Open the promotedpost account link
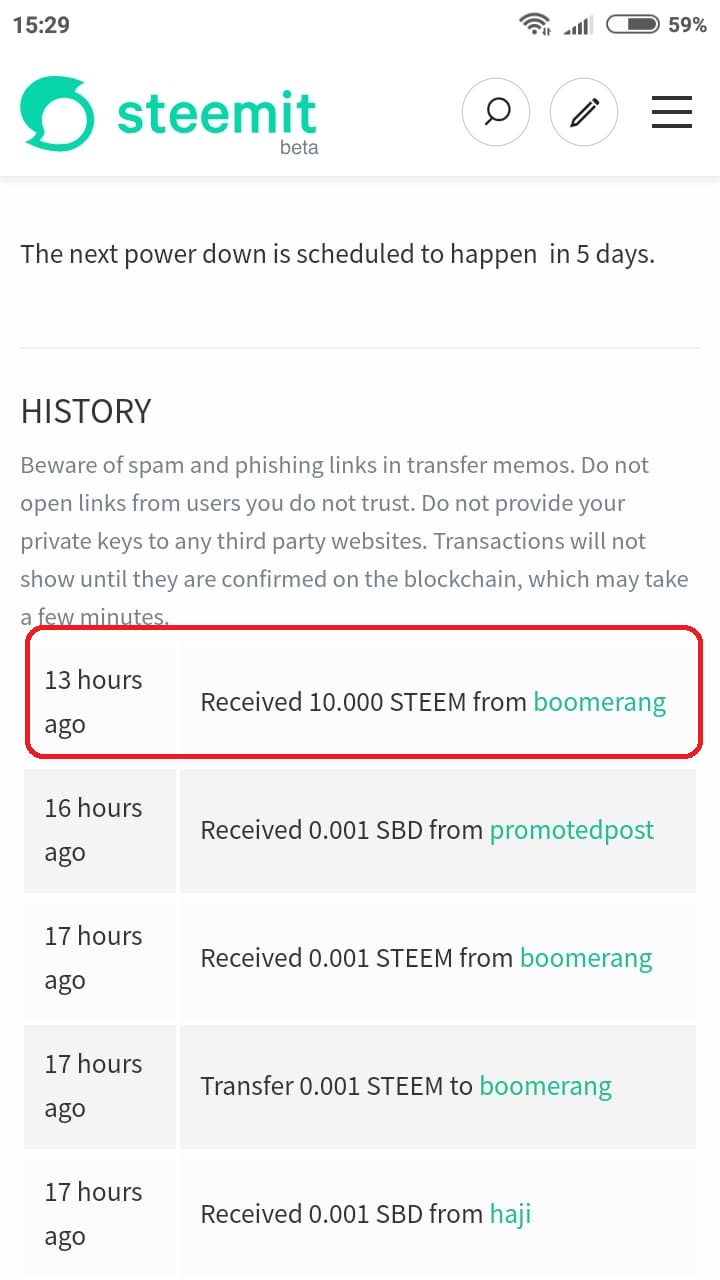Viewport: 720px width, 1280px height. (x=572, y=830)
